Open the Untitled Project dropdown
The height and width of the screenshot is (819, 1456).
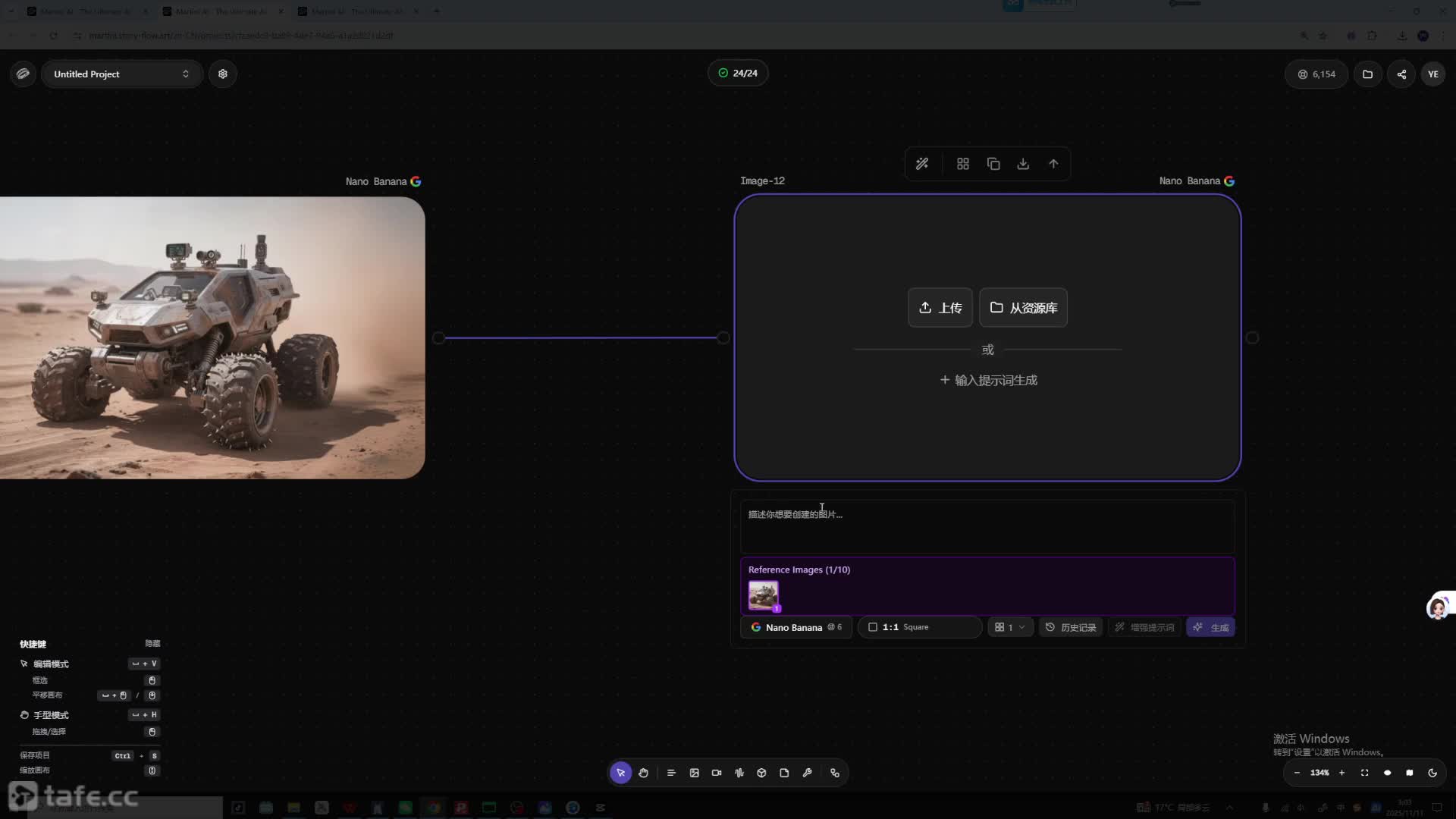[x=121, y=74]
